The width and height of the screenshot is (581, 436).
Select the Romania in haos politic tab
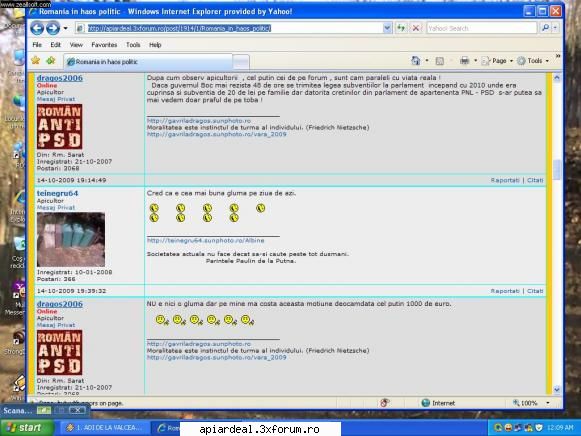coord(148,62)
